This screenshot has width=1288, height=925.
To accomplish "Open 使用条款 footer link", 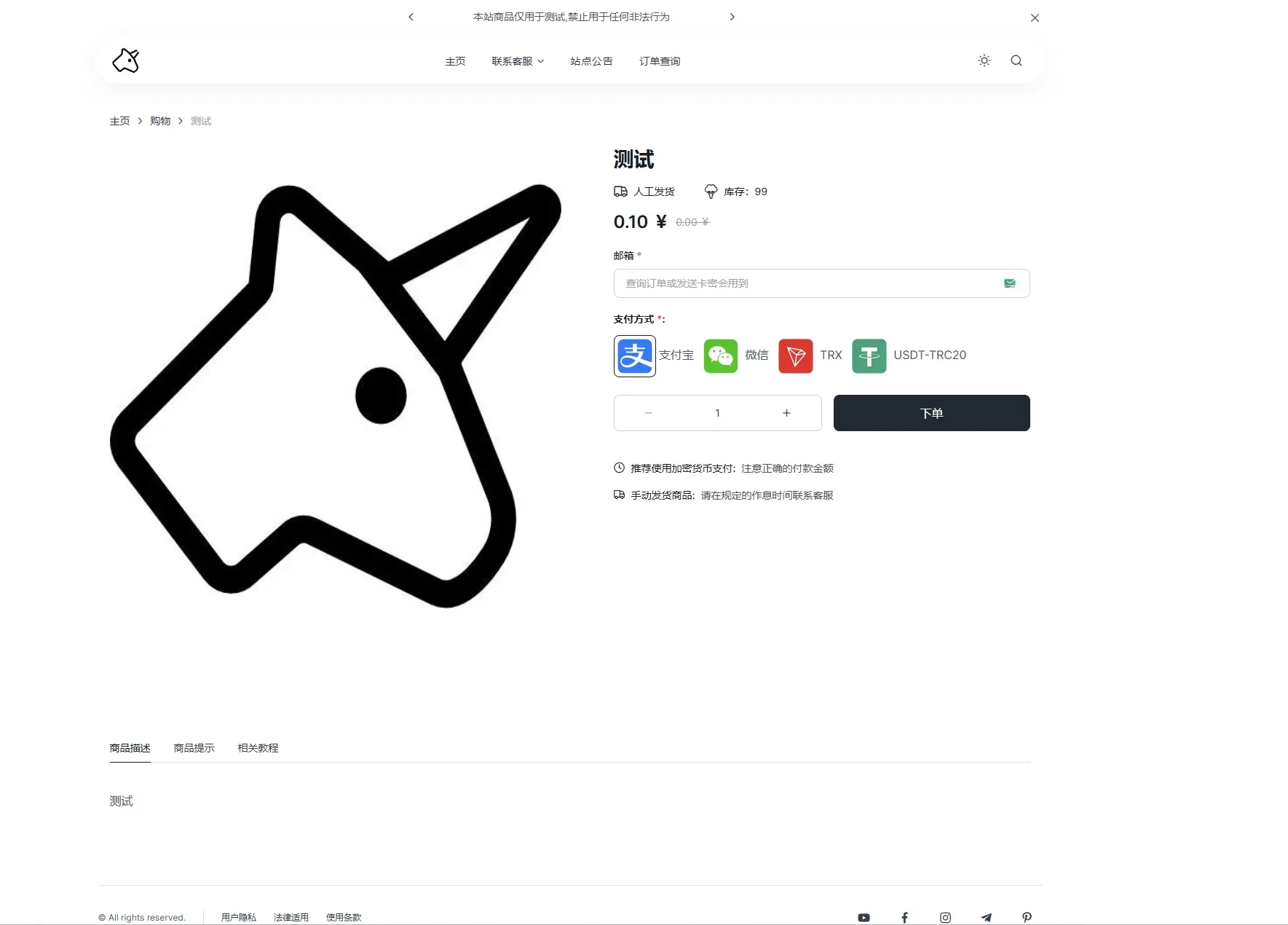I will (344, 917).
